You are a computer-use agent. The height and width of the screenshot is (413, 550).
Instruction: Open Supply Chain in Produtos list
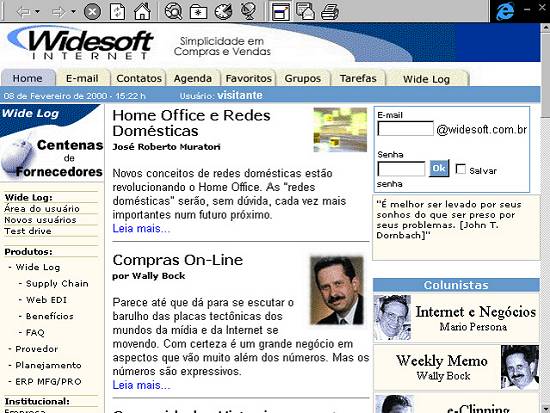(x=57, y=283)
